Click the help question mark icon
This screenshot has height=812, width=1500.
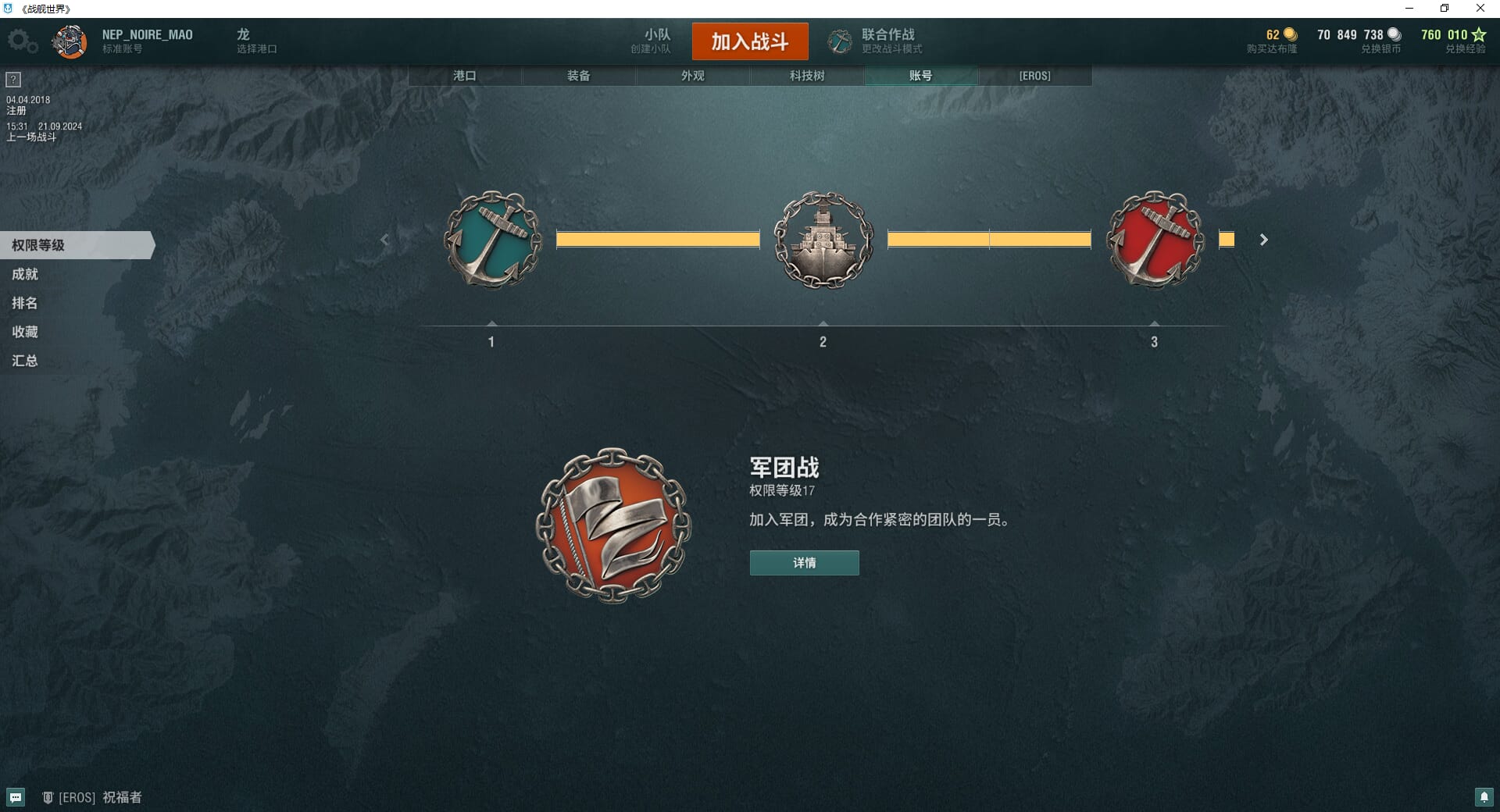pyautogui.click(x=13, y=80)
